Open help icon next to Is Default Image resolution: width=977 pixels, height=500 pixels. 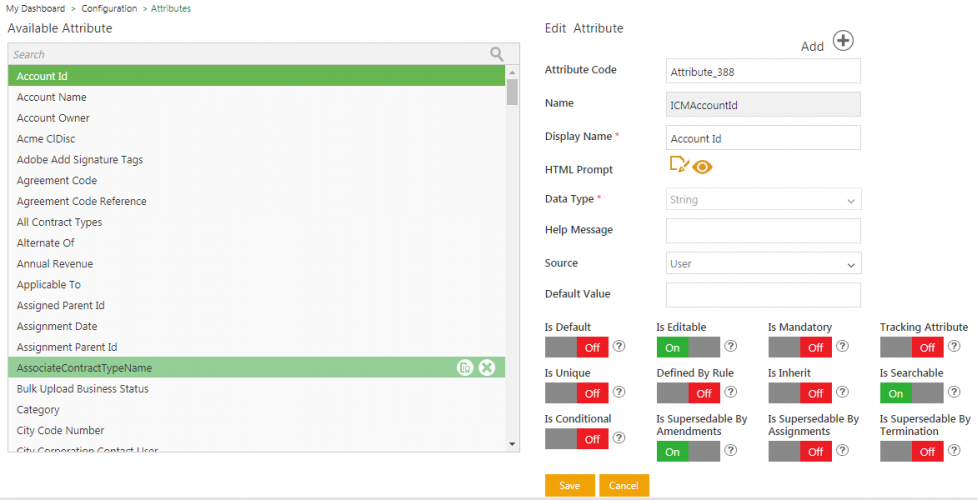coord(619,347)
